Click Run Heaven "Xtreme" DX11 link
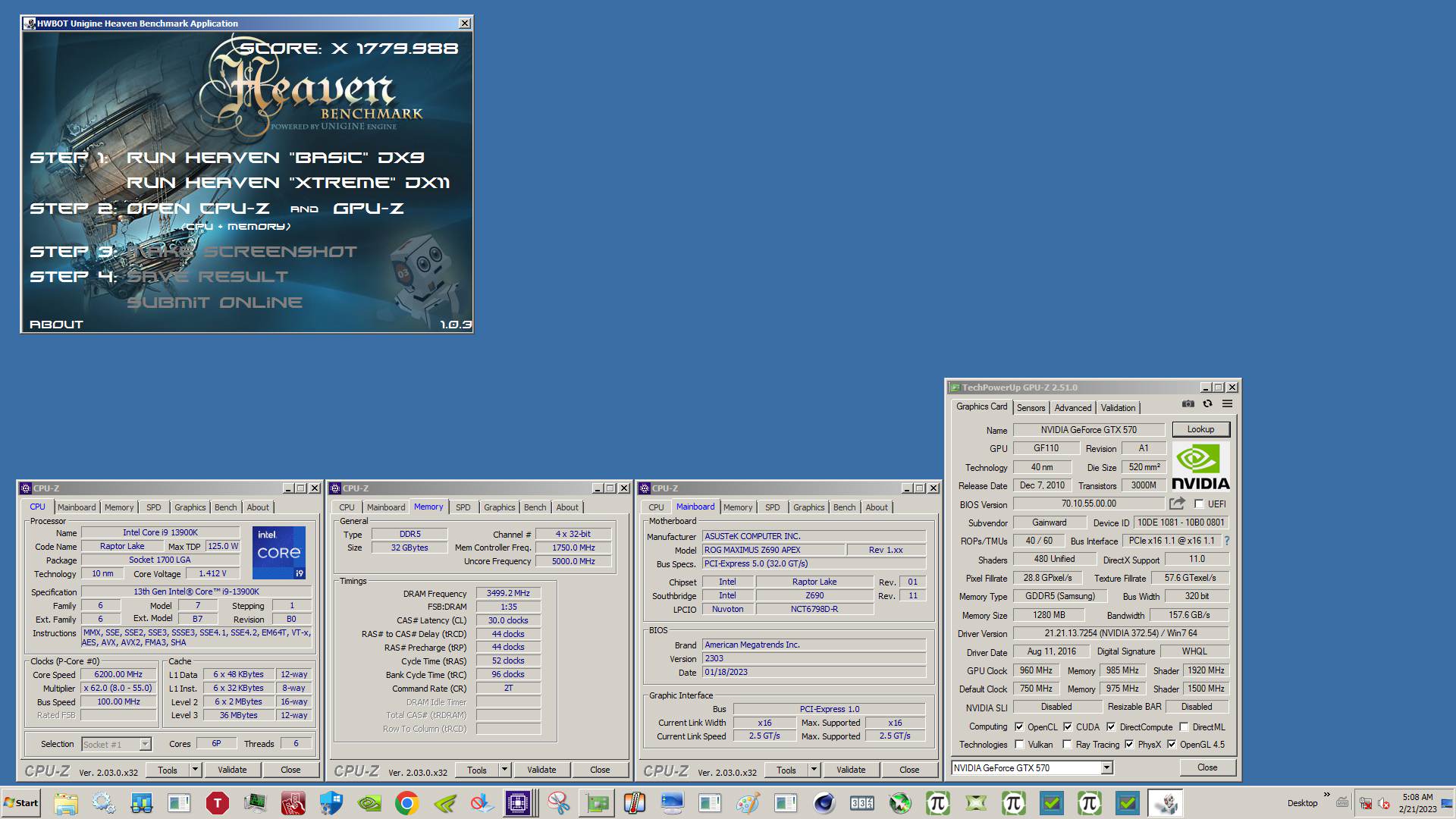 click(287, 183)
